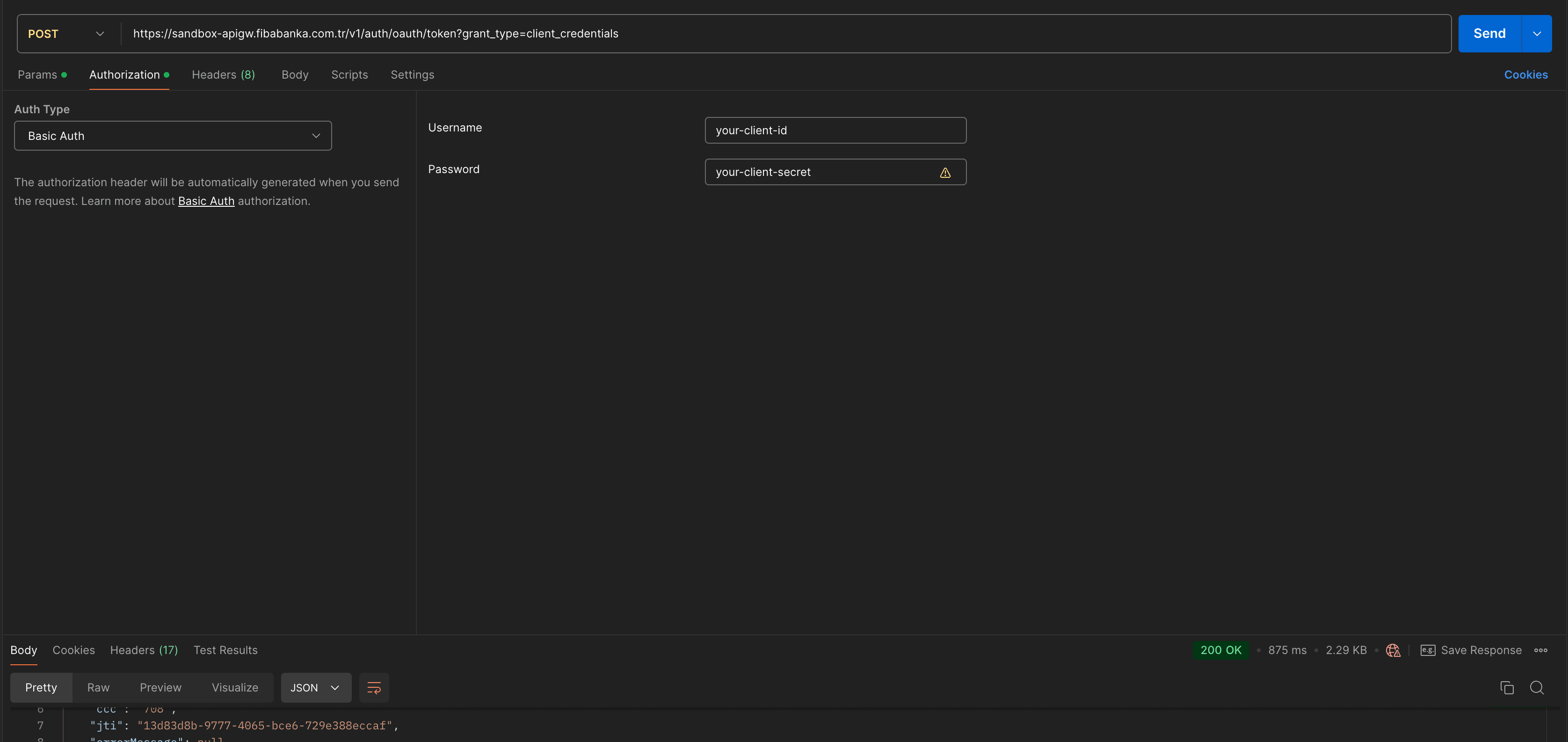Copy the response body to clipboard
1568x742 pixels.
(1507, 687)
